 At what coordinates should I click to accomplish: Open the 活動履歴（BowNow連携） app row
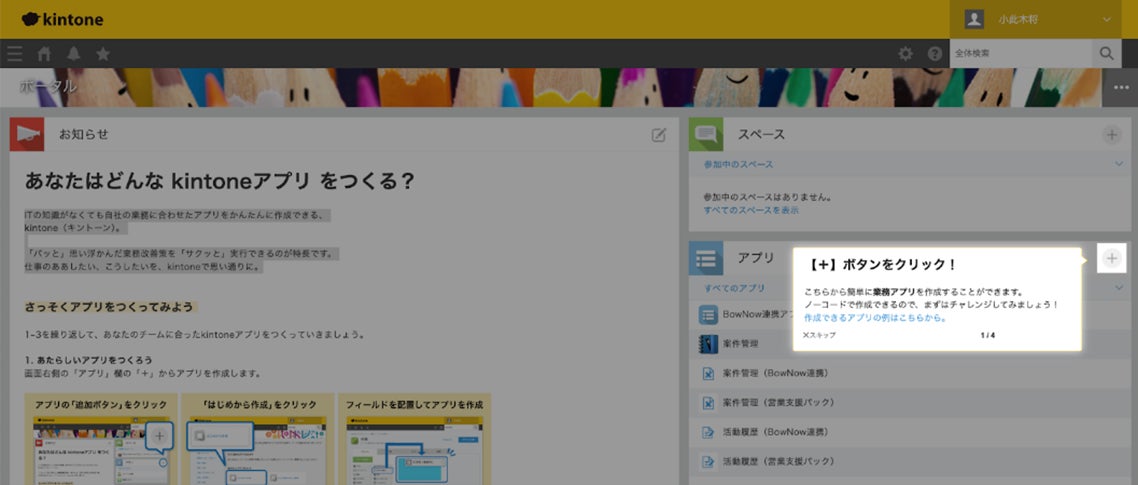[x=910, y=432]
